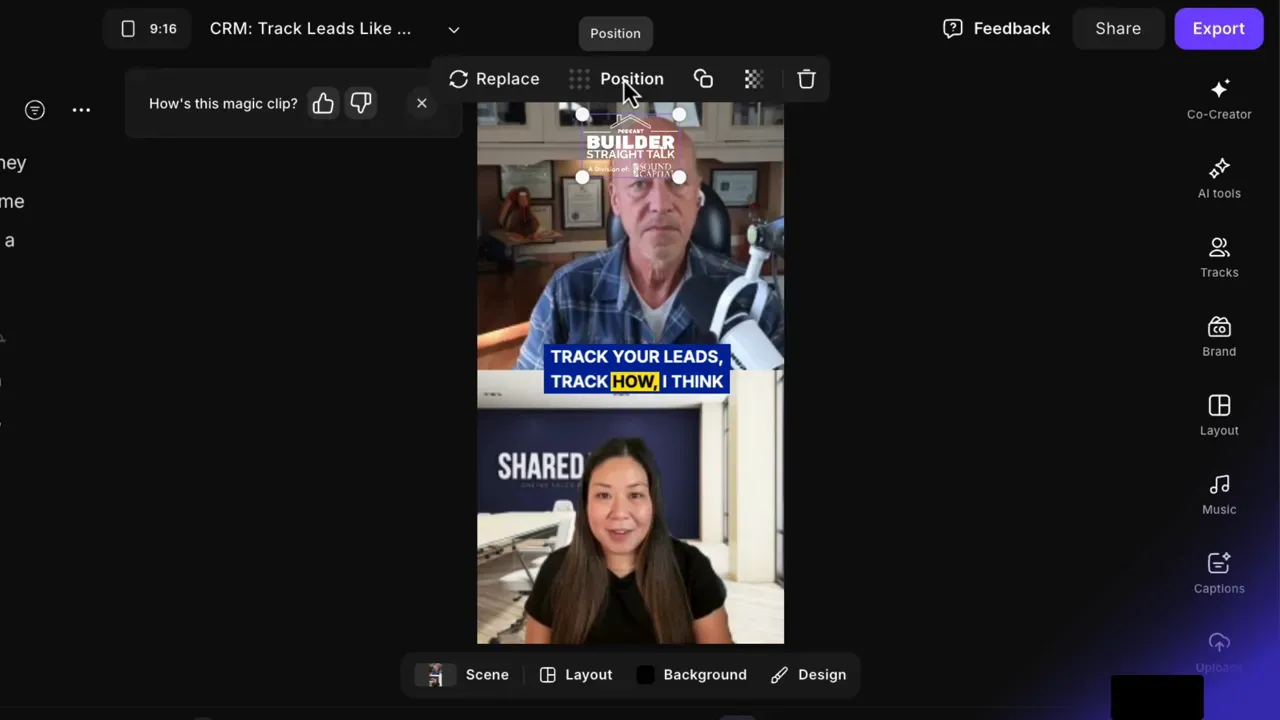Screen dimensions: 1280x720
Task: Open the Brand panel
Action: tap(1219, 336)
